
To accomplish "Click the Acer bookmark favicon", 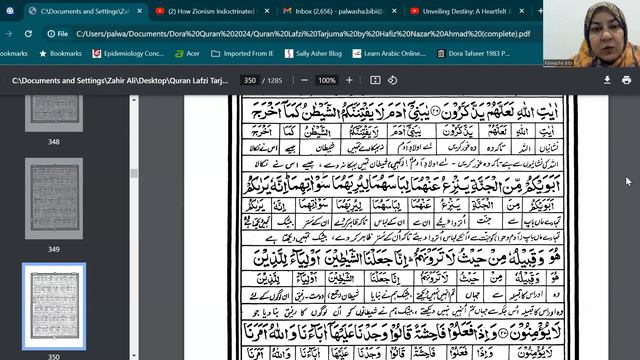I will pyautogui.click(x=179, y=53).
